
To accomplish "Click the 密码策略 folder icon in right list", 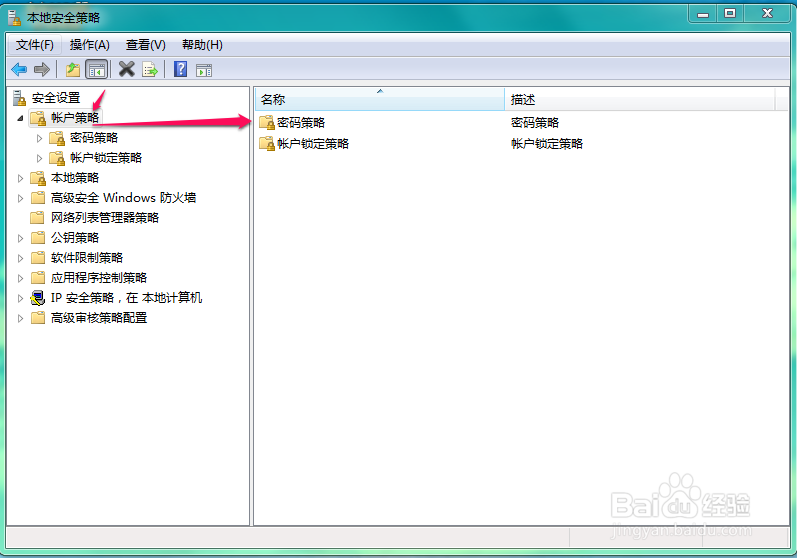I will point(267,122).
